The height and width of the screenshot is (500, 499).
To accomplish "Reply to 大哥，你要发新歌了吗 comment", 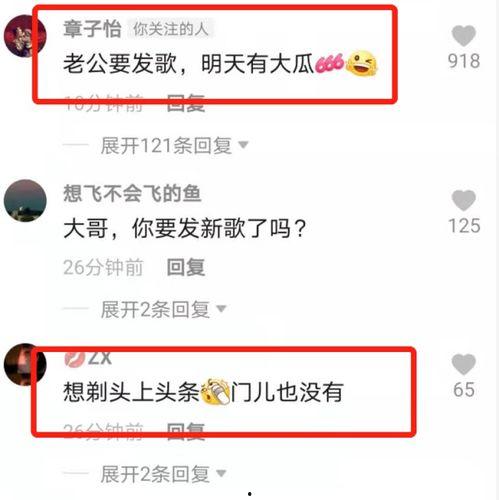I will (x=186, y=267).
